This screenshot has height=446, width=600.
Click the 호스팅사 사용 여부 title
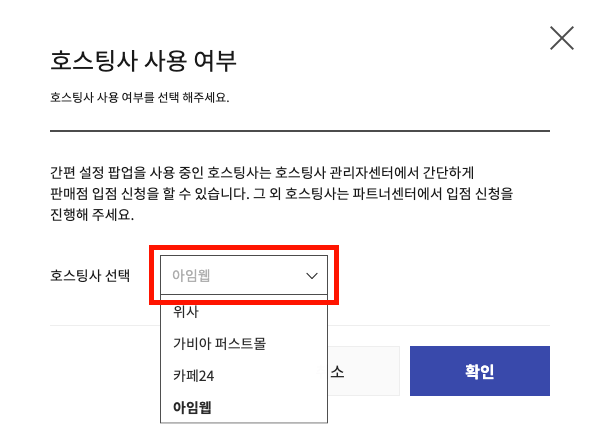[x=143, y=60]
